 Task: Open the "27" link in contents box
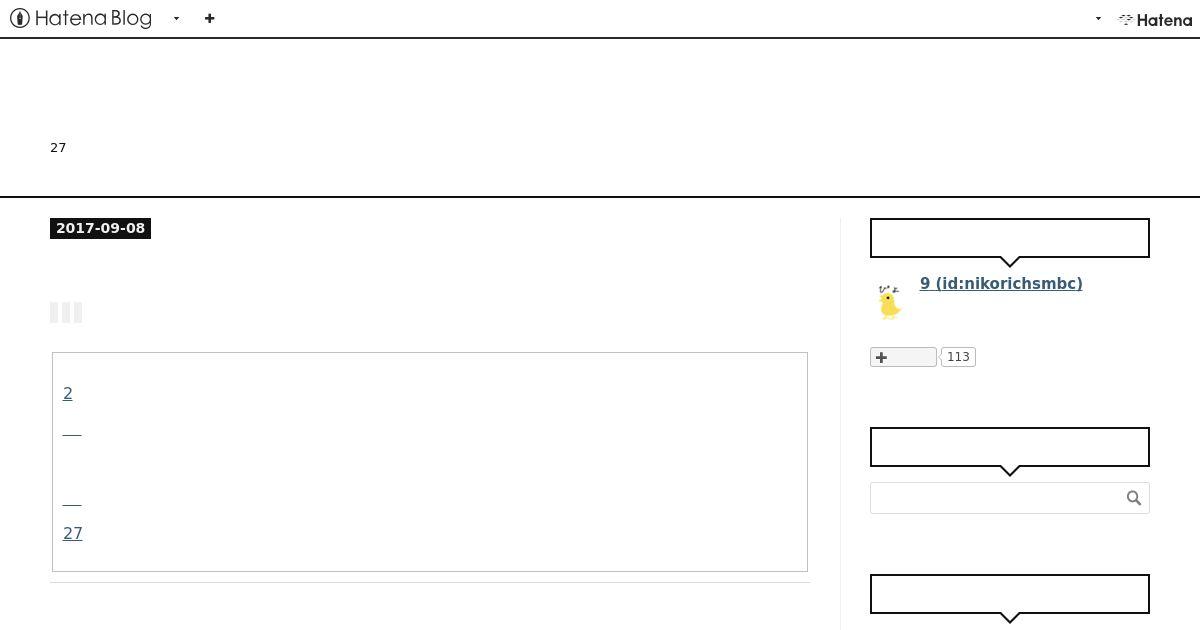coord(73,533)
